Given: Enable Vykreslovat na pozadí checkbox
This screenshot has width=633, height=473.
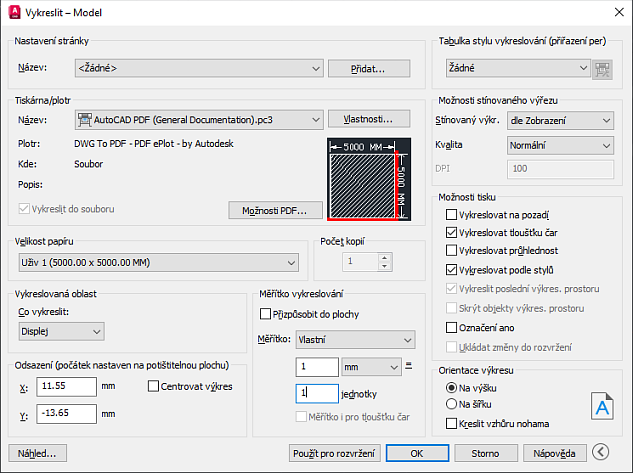Looking at the screenshot, I should click(451, 215).
